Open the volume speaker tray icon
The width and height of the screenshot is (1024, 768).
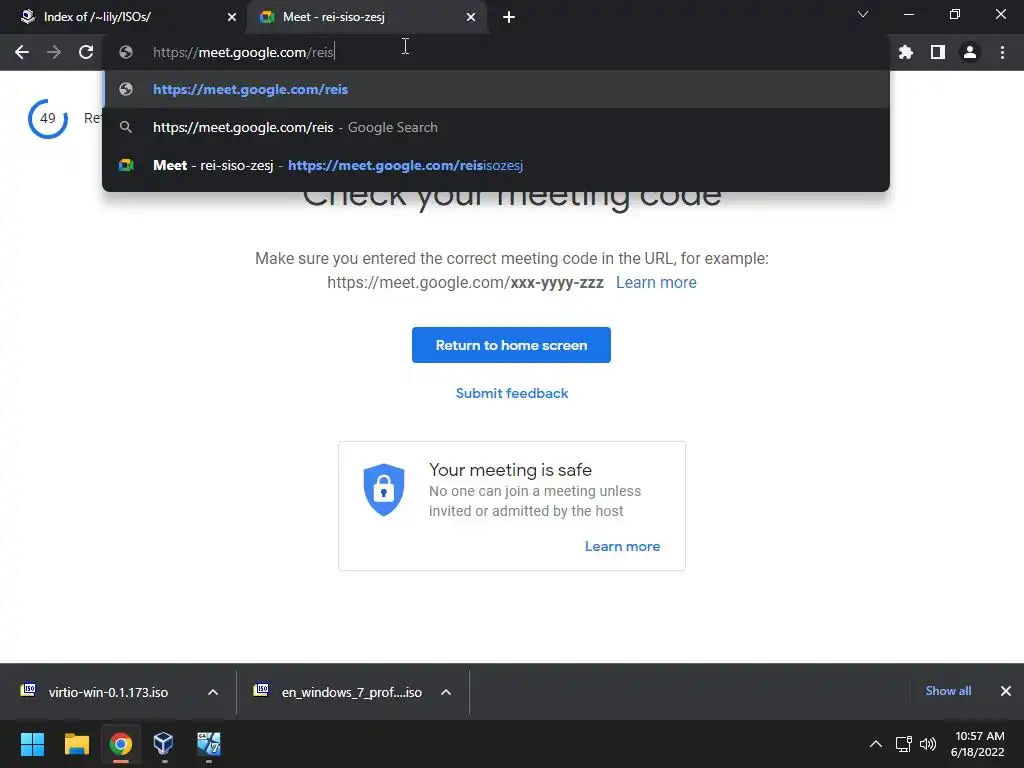point(928,744)
